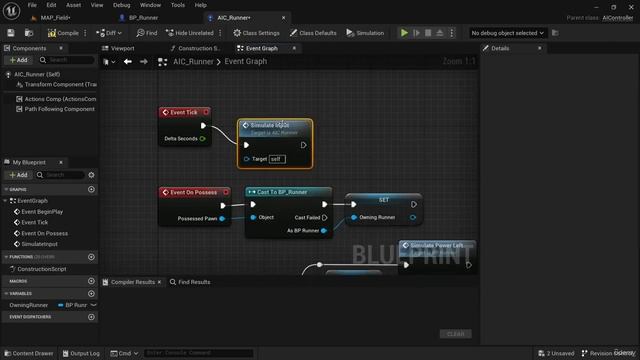
Task: Click the frame skip button
Action: click(x=416, y=33)
